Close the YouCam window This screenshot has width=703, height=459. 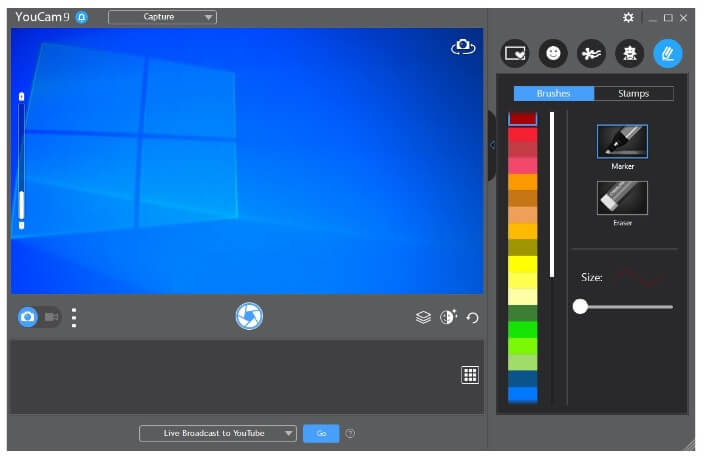[x=683, y=18]
